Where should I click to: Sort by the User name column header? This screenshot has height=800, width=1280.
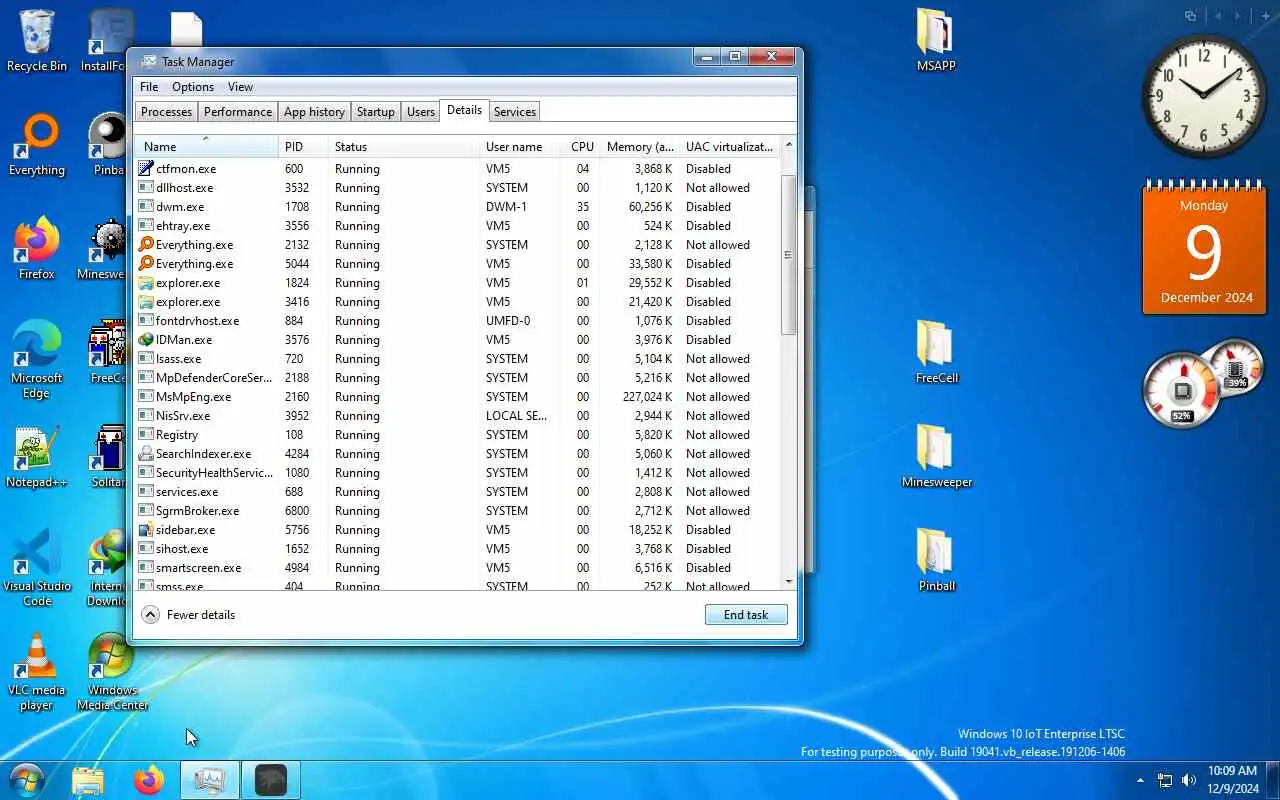[520, 147]
